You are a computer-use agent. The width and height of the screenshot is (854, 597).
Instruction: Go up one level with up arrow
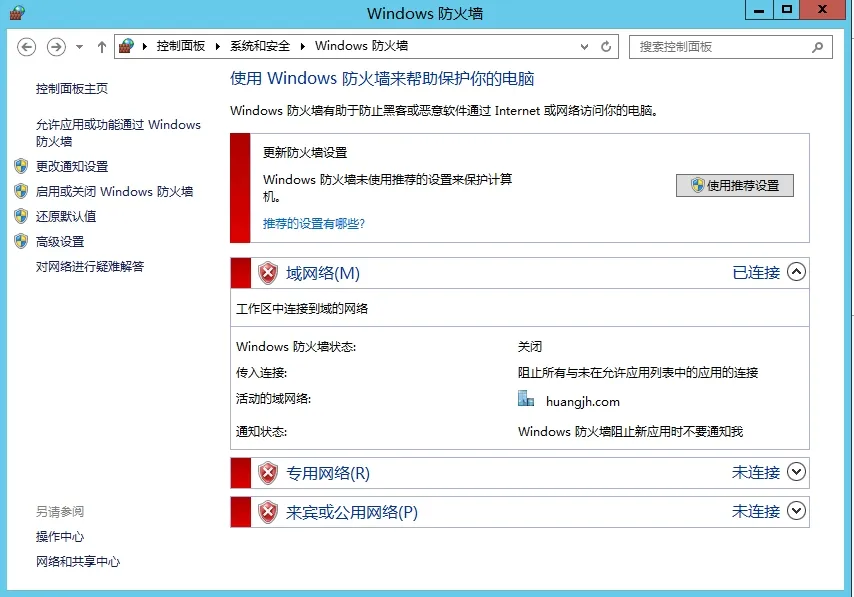click(x=102, y=47)
